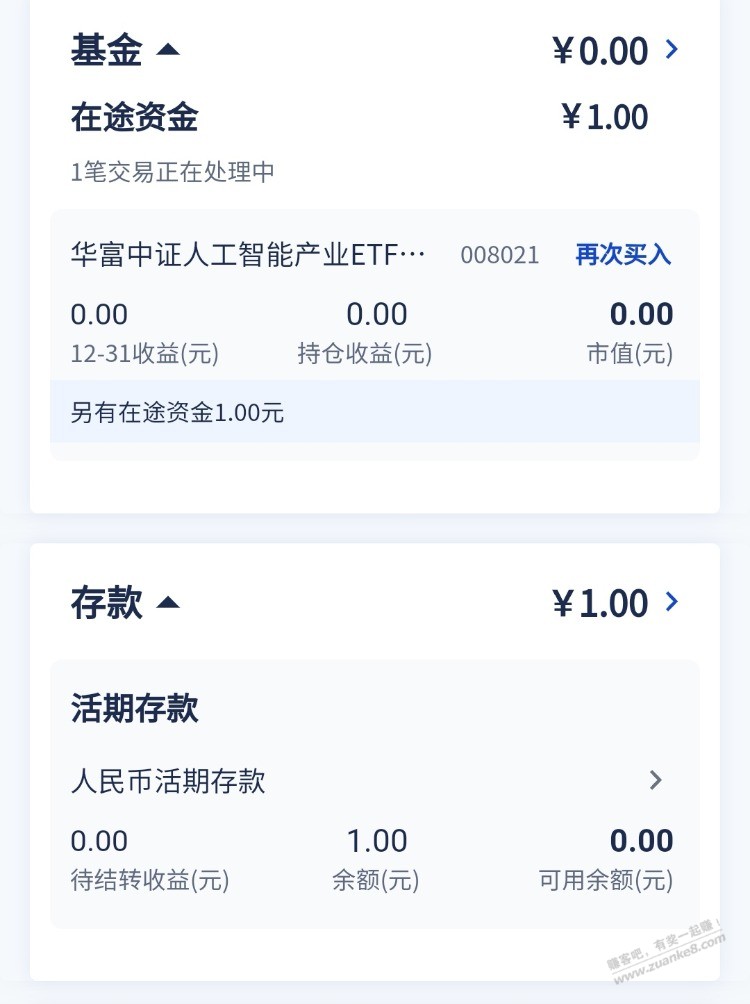The image size is (750, 1004).
Task: Collapse the 基金 section triangle
Action: pyautogui.click(x=168, y=49)
